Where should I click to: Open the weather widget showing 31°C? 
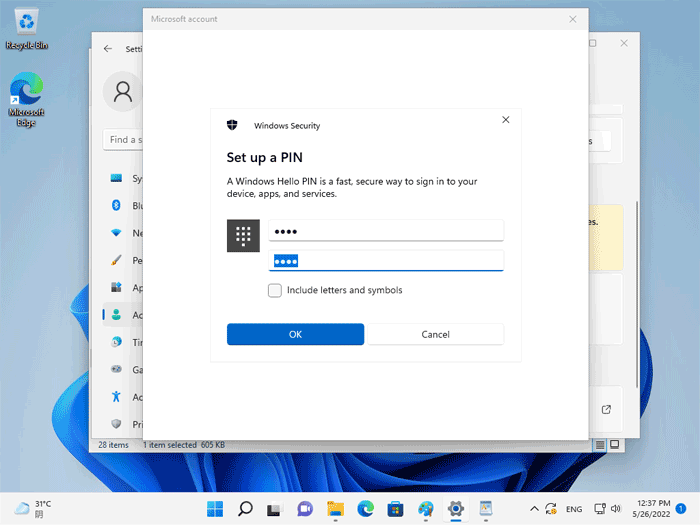33,509
